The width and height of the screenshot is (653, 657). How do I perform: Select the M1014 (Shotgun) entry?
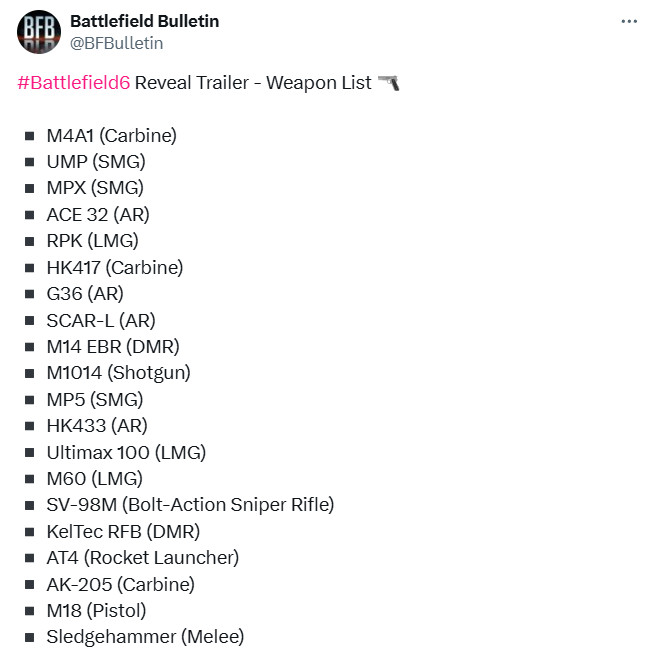[x=118, y=373]
